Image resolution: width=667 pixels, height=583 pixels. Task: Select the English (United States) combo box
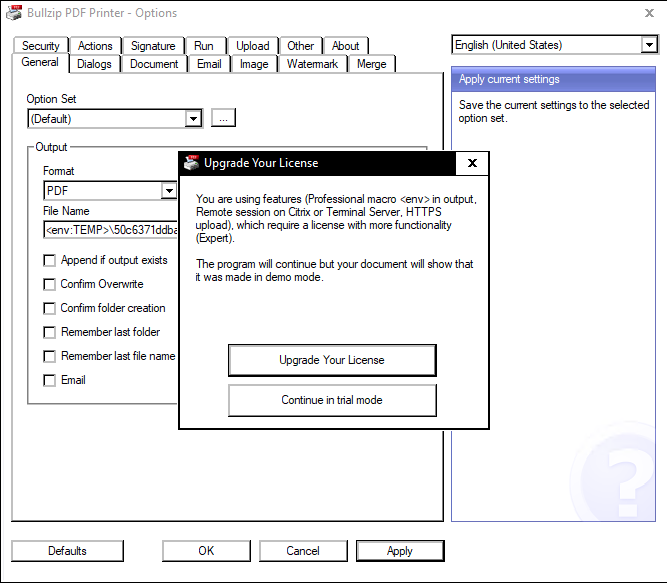click(x=555, y=45)
